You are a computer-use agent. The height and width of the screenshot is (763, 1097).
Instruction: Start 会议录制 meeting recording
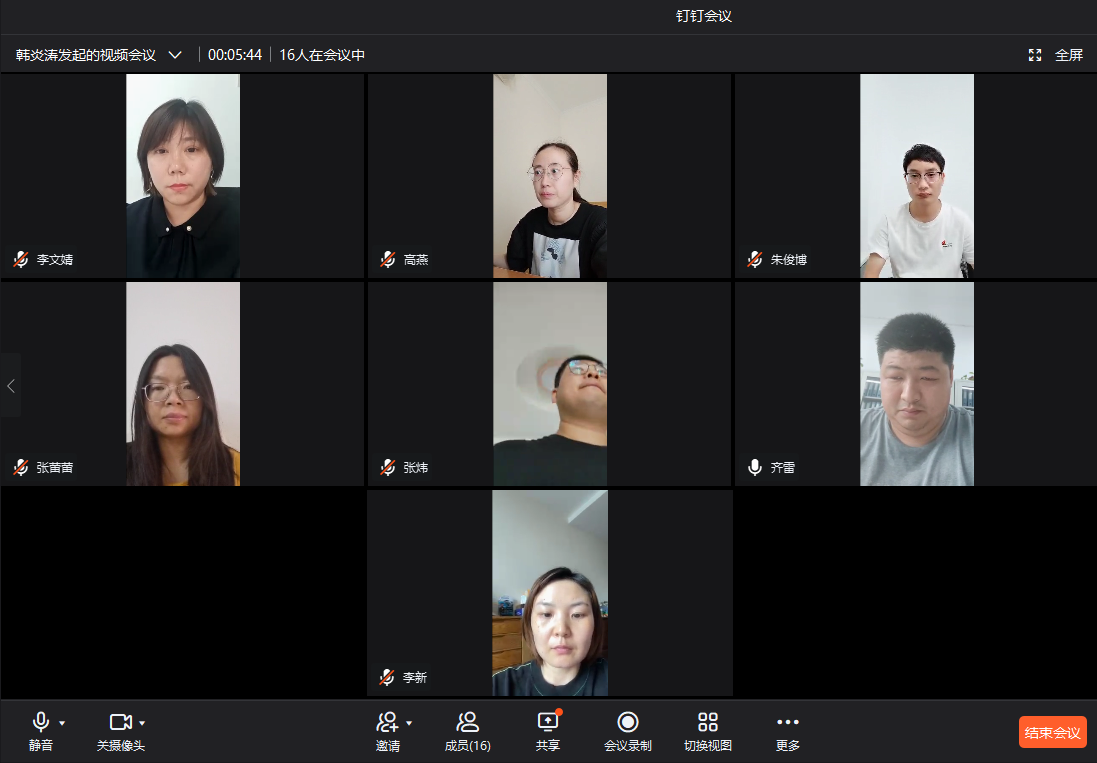pyautogui.click(x=628, y=722)
